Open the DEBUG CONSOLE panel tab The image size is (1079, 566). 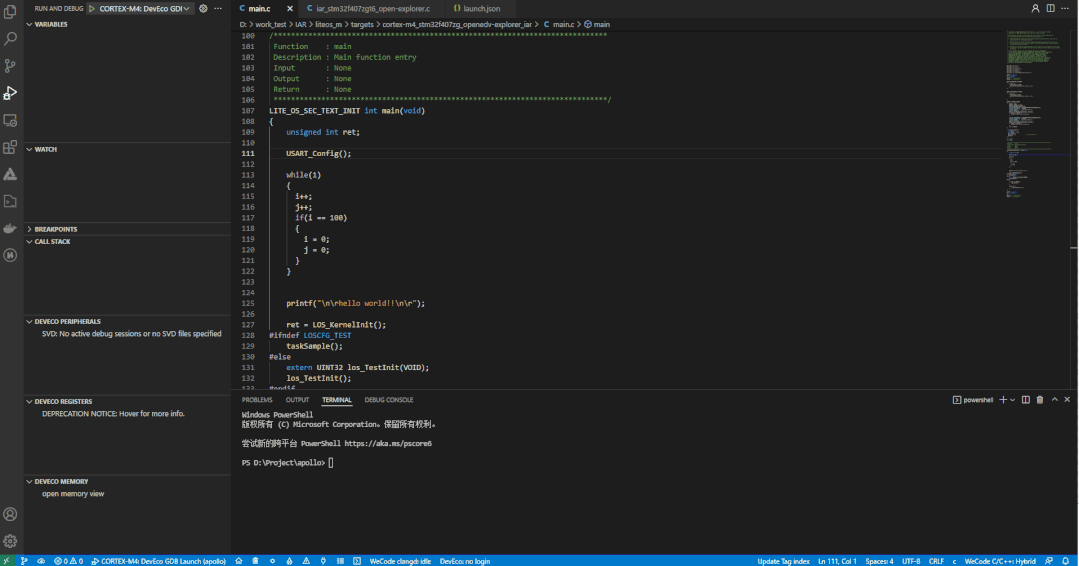[x=389, y=400]
